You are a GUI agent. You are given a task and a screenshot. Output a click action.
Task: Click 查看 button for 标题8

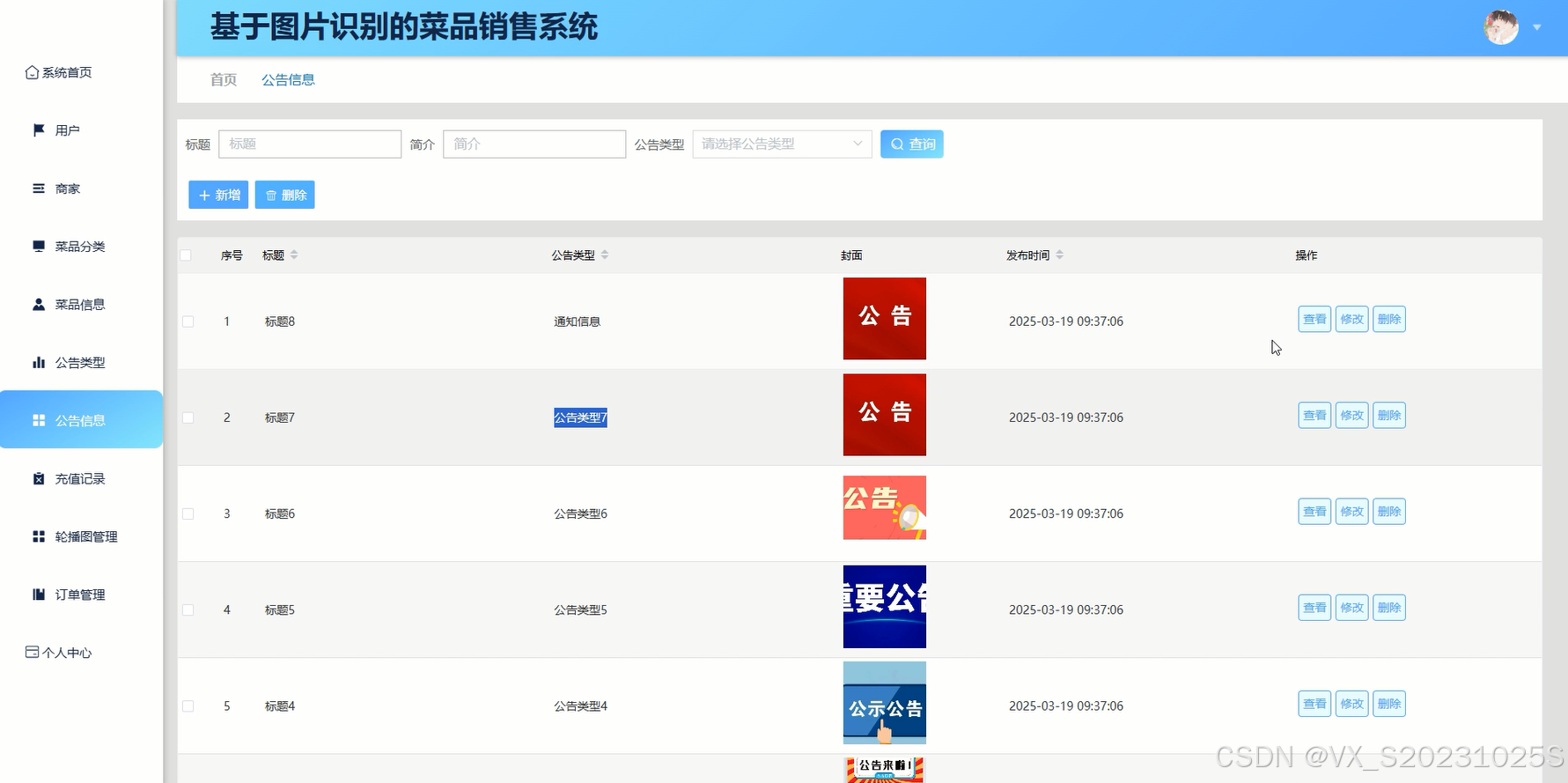pos(1314,319)
